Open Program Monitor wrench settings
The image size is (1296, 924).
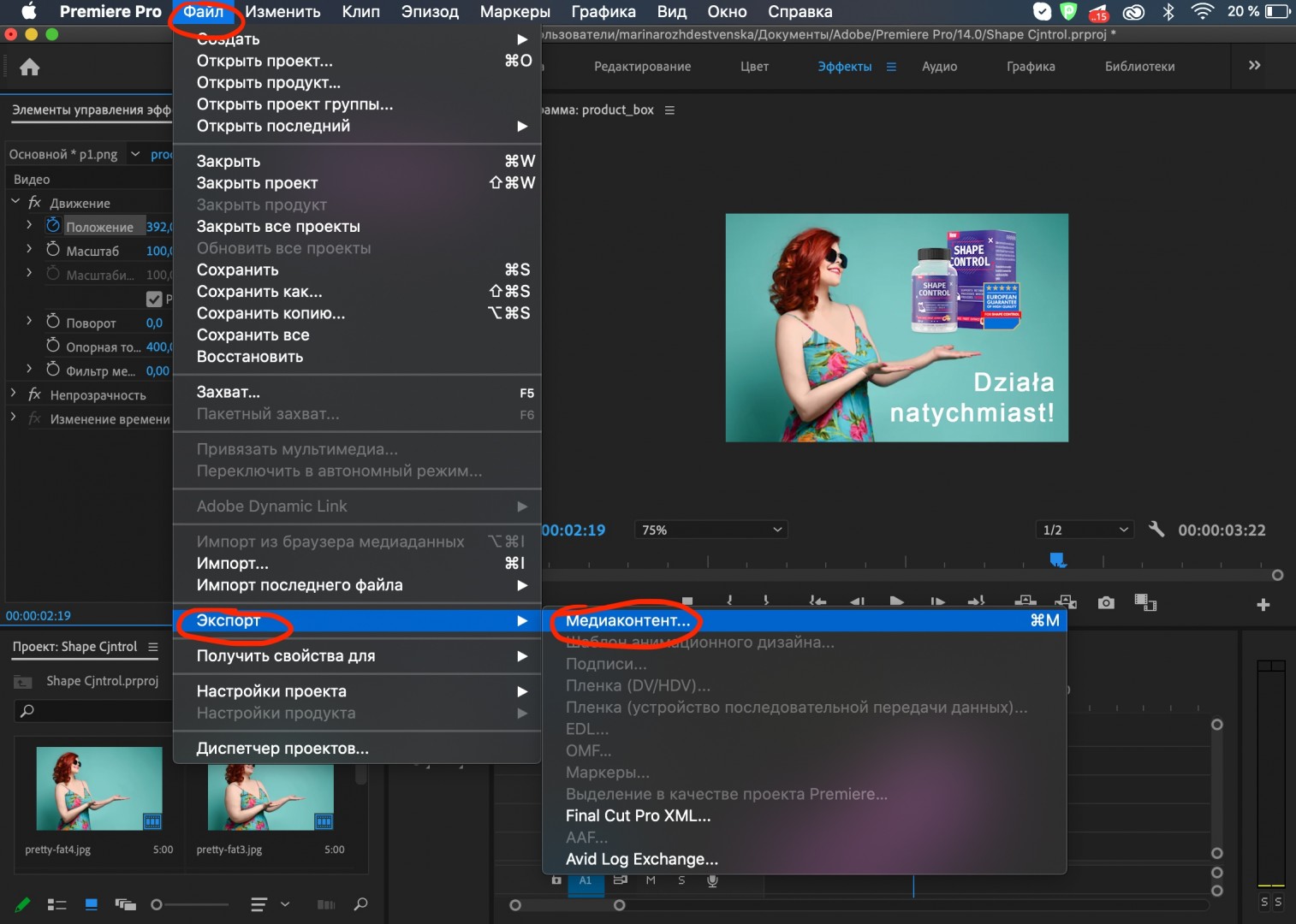(x=1156, y=529)
